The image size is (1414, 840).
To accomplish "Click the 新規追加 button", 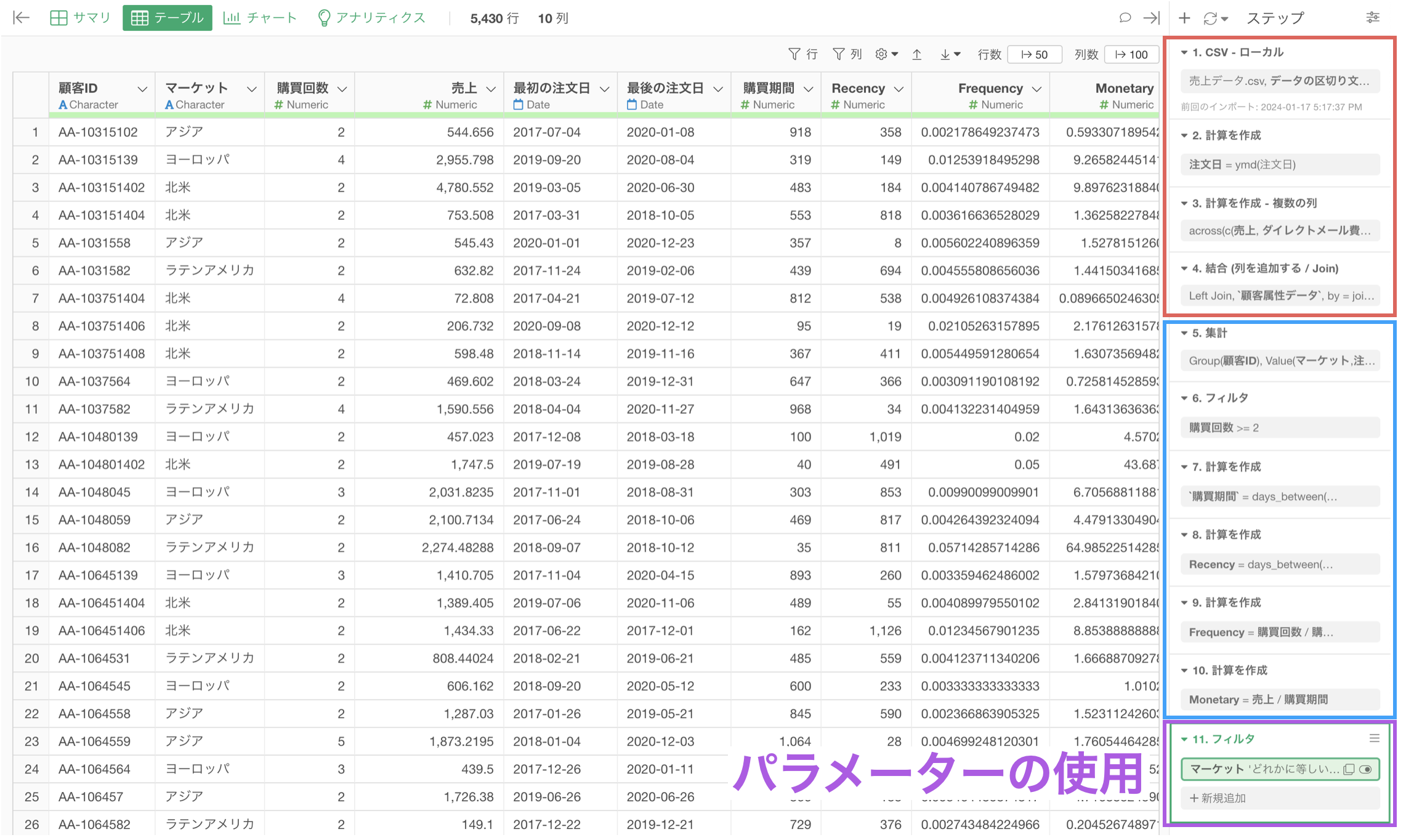I will pos(1218,798).
